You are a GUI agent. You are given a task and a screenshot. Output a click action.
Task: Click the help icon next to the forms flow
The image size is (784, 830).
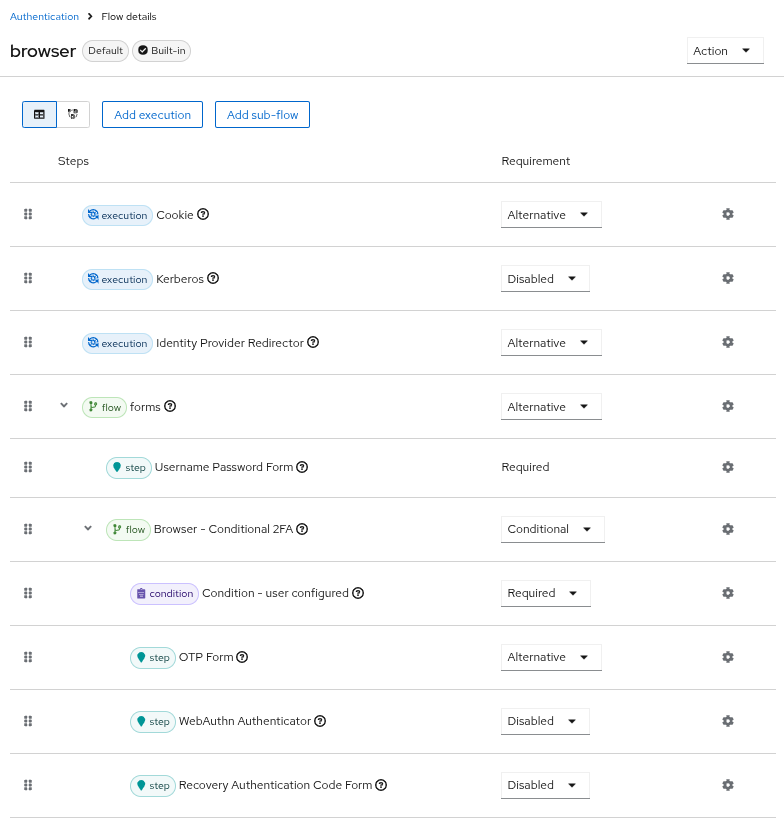(170, 406)
